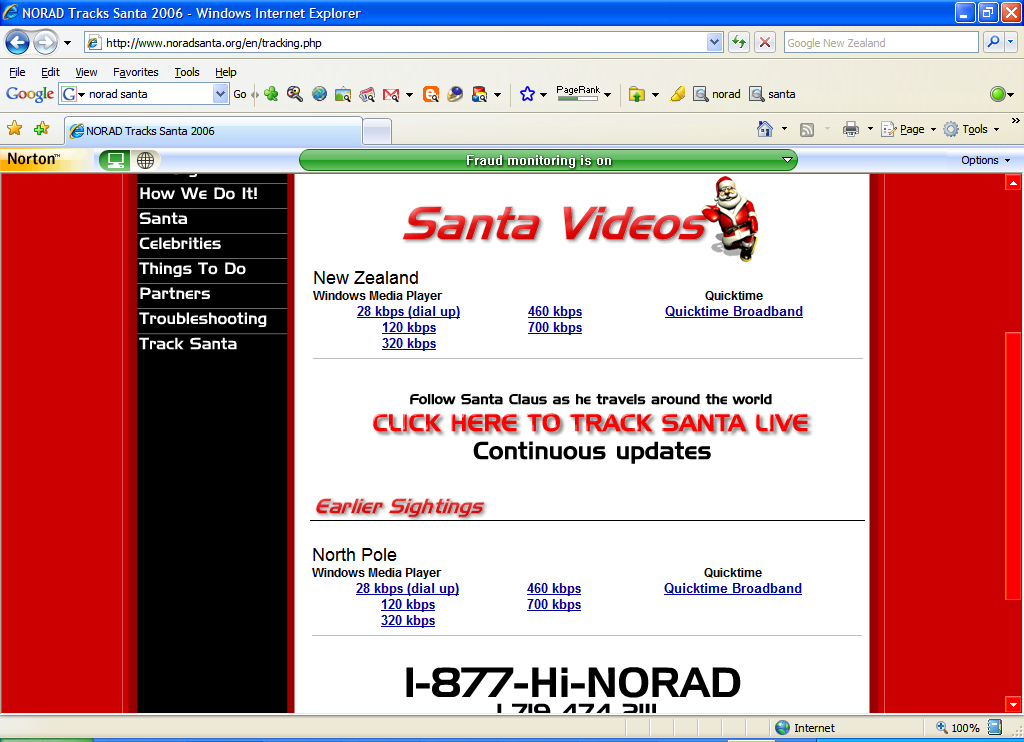Click the Google New Zealand search field
Image resolution: width=1024 pixels, height=742 pixels.
(x=881, y=42)
